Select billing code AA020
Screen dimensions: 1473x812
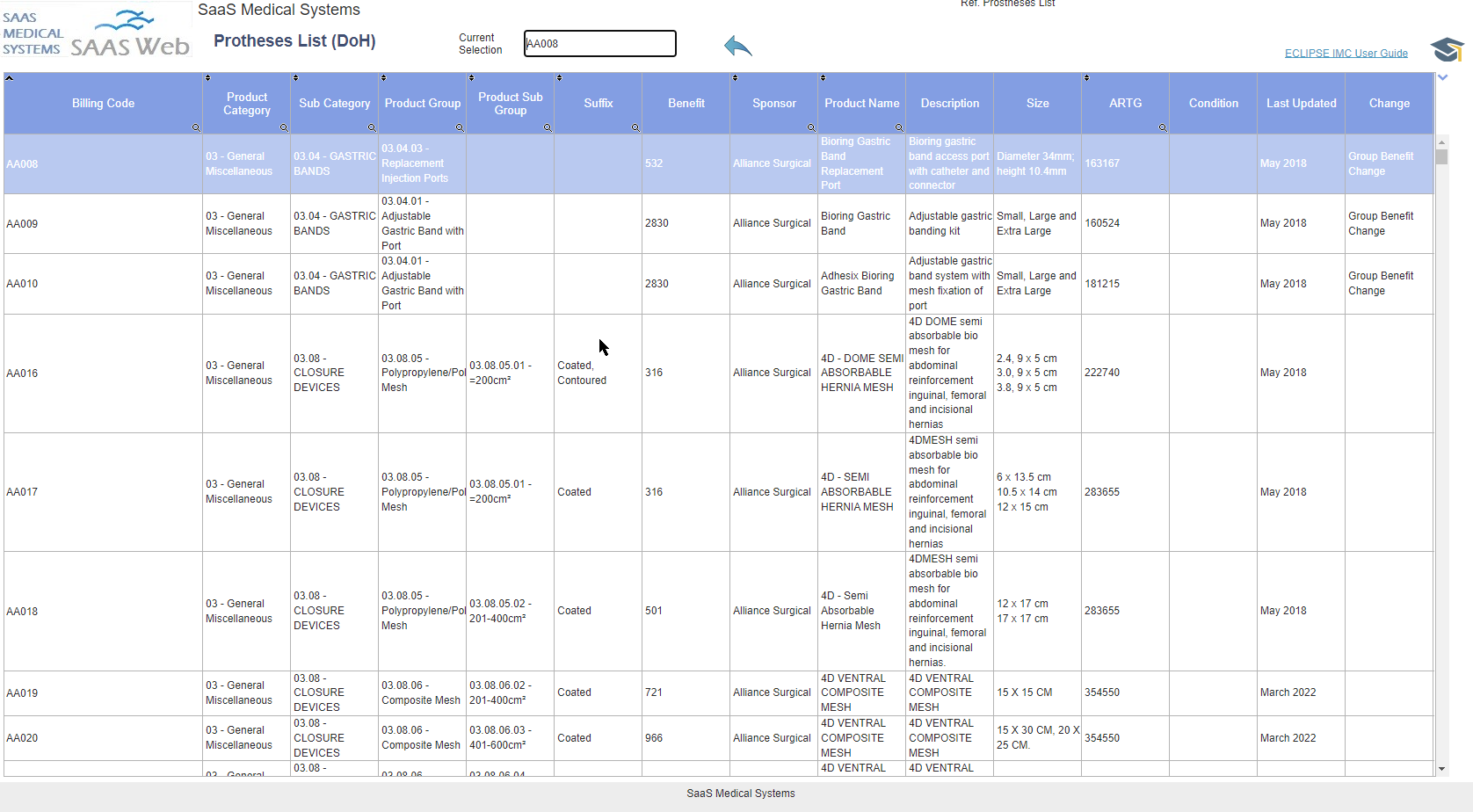click(x=22, y=738)
